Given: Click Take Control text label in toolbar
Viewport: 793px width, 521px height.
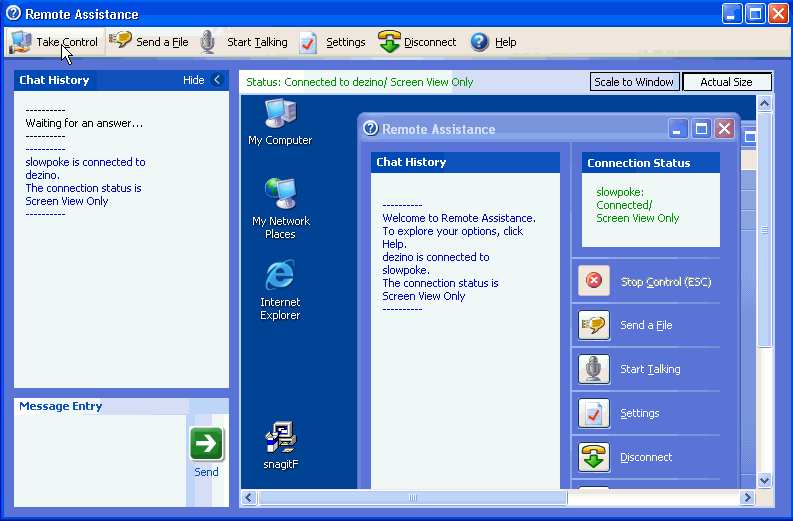Looking at the screenshot, I should point(67,42).
